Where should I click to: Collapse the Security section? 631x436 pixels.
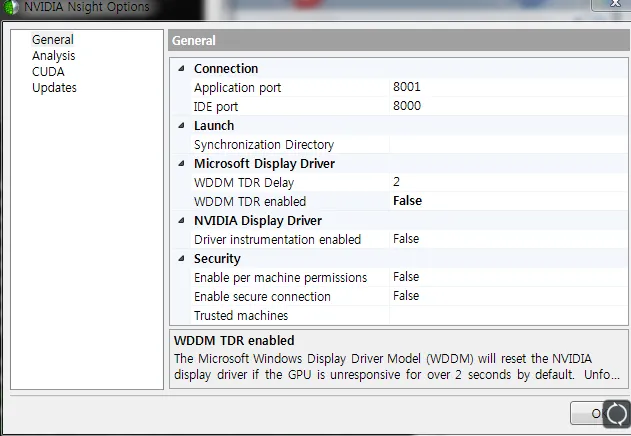[x=181, y=258]
